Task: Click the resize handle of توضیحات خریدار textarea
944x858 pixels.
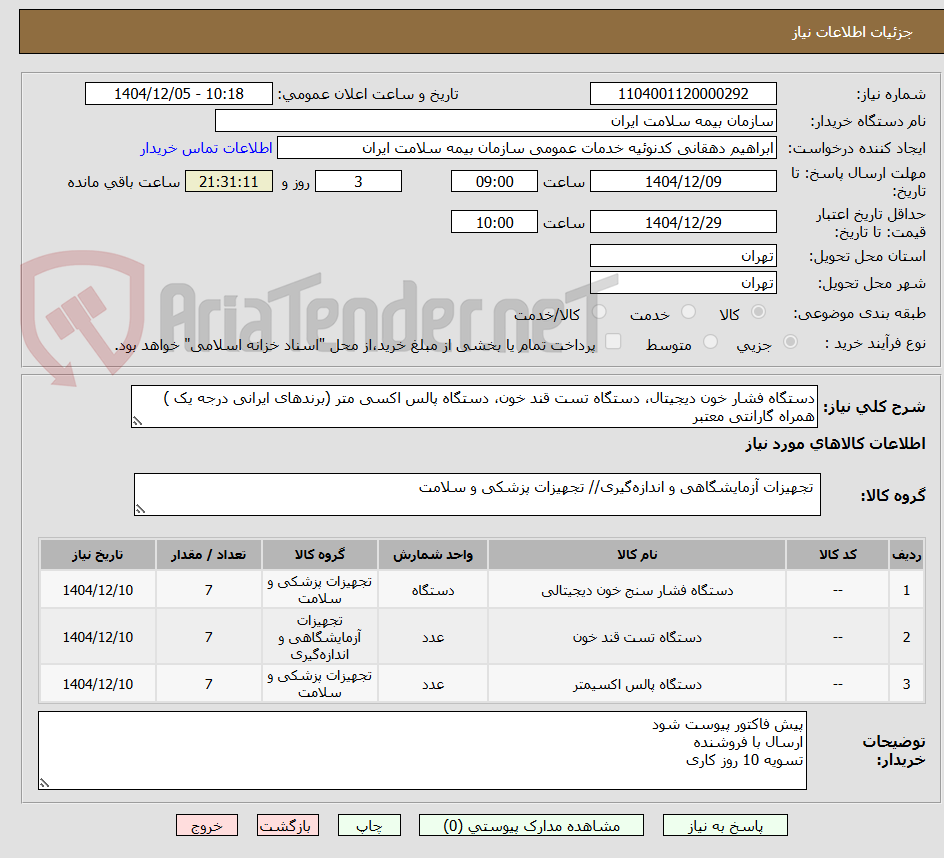Action: [x=45, y=783]
